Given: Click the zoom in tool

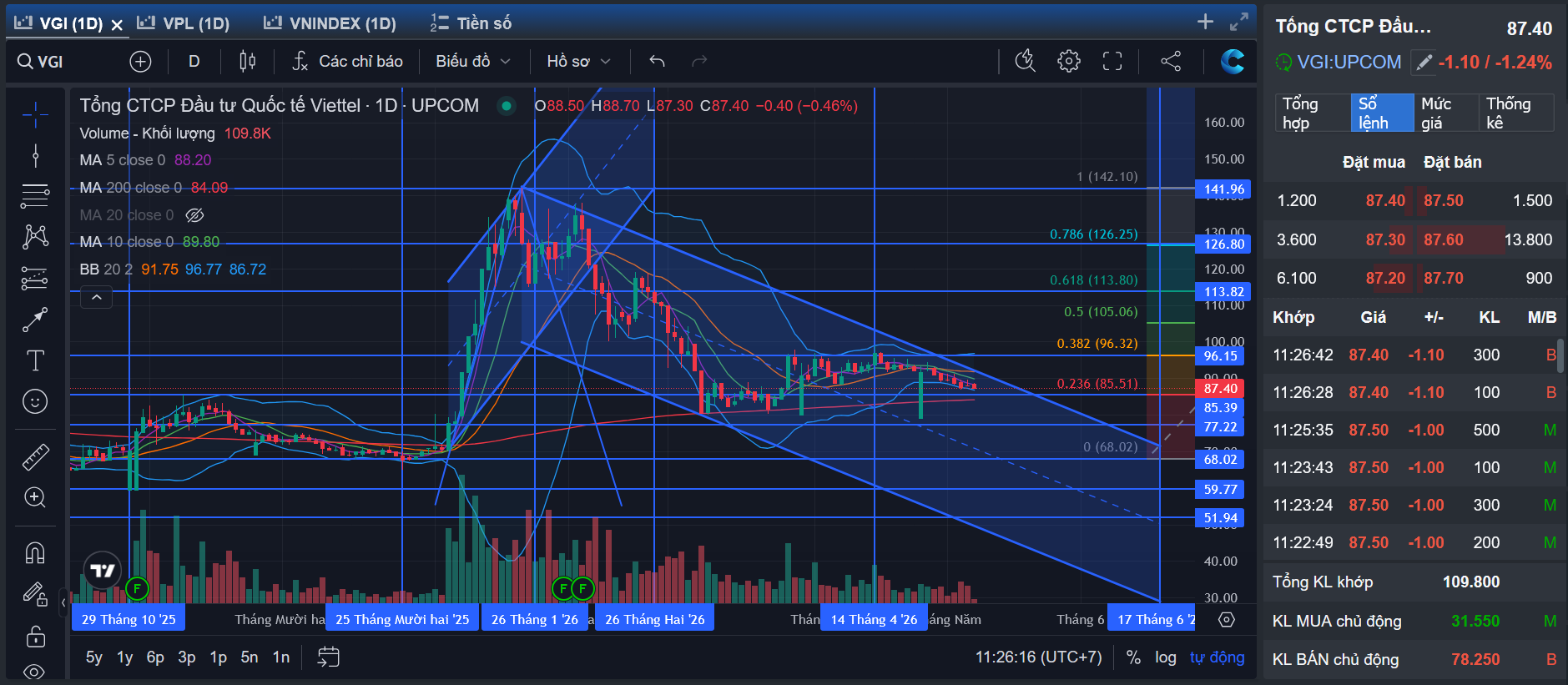Looking at the screenshot, I should tap(35, 497).
